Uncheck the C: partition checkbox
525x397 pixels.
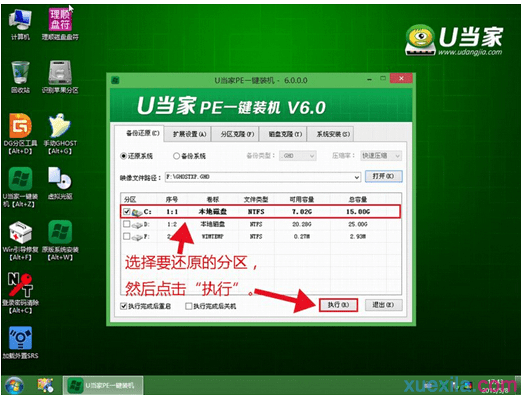(127, 212)
